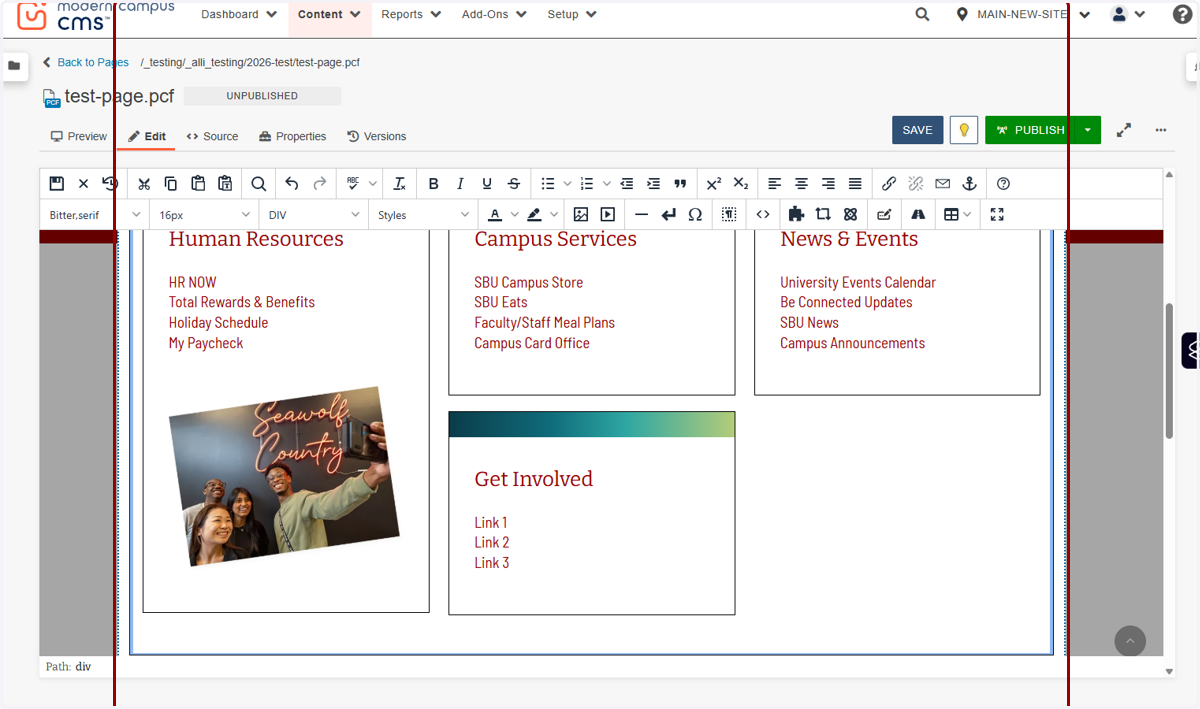Click the paste as text icon
This screenshot has height=709, width=1200.
(x=225, y=184)
